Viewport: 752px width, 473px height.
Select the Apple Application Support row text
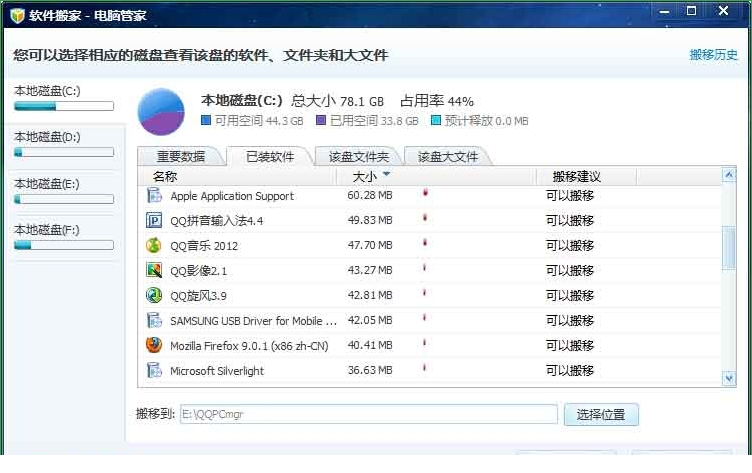pyautogui.click(x=232, y=196)
